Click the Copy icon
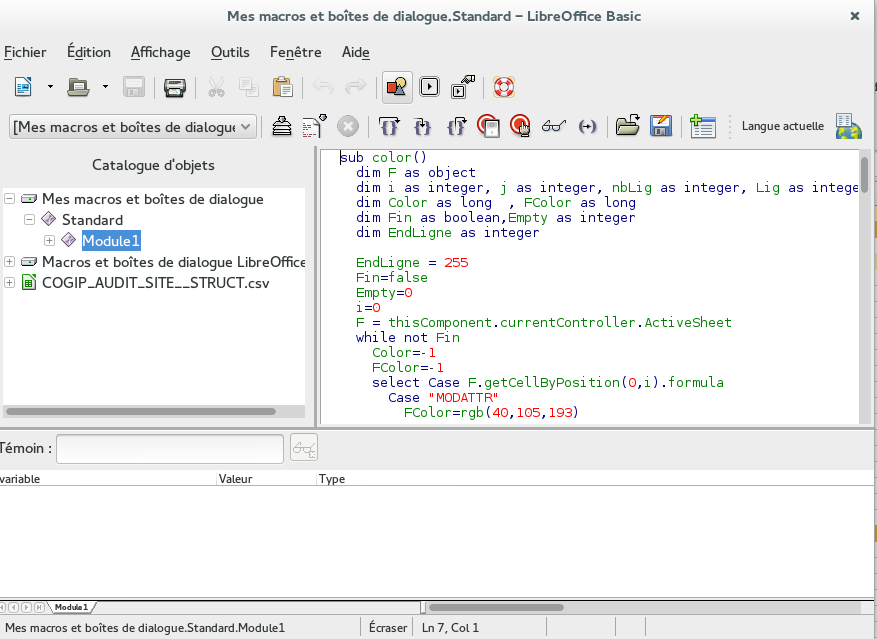Screen dimensions: 877x639 pos(249,87)
